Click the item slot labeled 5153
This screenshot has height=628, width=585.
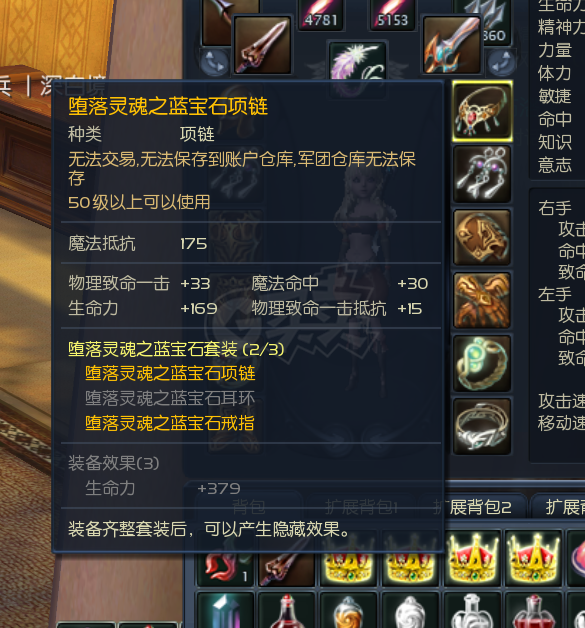(392, 15)
